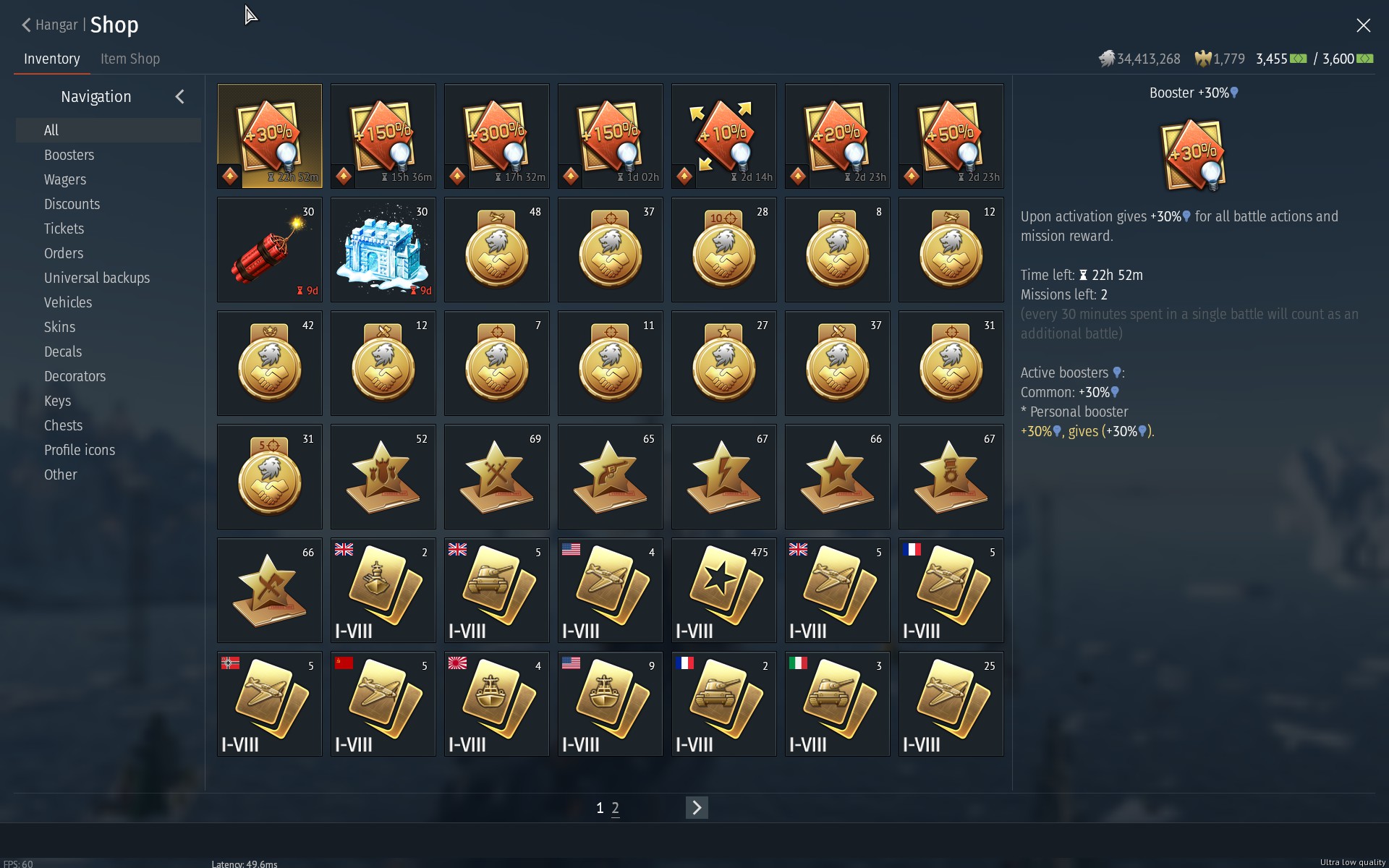Select the +300% booster item
The height and width of the screenshot is (868, 1389).
(496, 136)
